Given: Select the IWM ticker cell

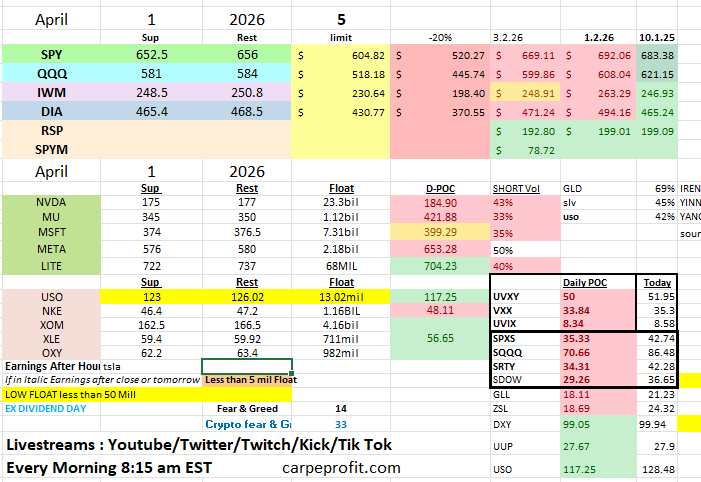Looking at the screenshot, I should coord(51,93).
